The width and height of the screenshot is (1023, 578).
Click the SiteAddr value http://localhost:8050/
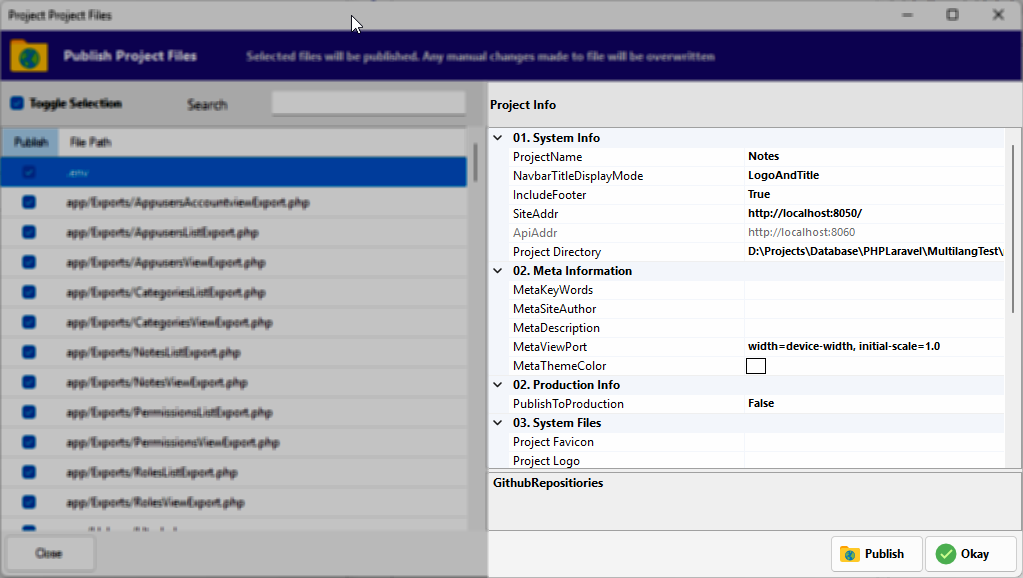pyautogui.click(x=804, y=213)
